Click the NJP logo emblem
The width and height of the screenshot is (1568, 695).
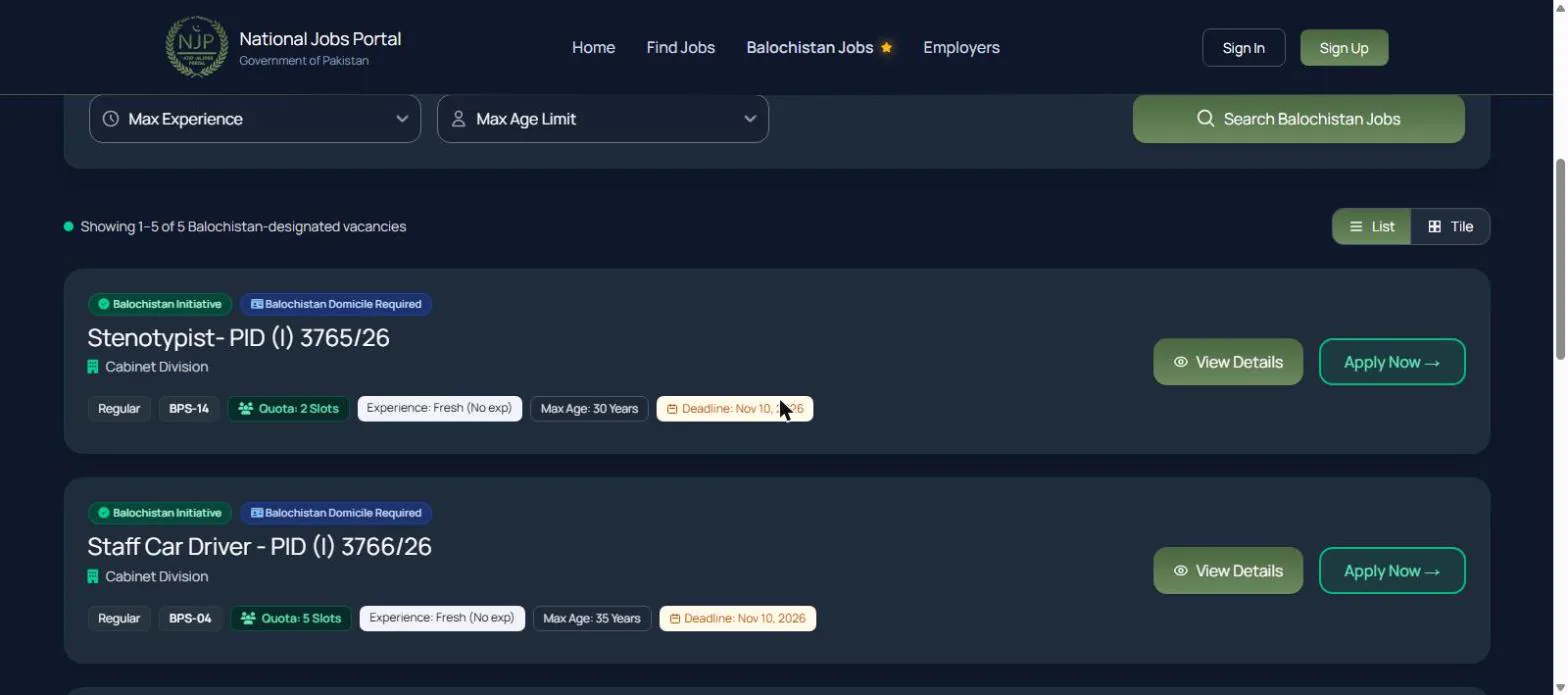[196, 47]
